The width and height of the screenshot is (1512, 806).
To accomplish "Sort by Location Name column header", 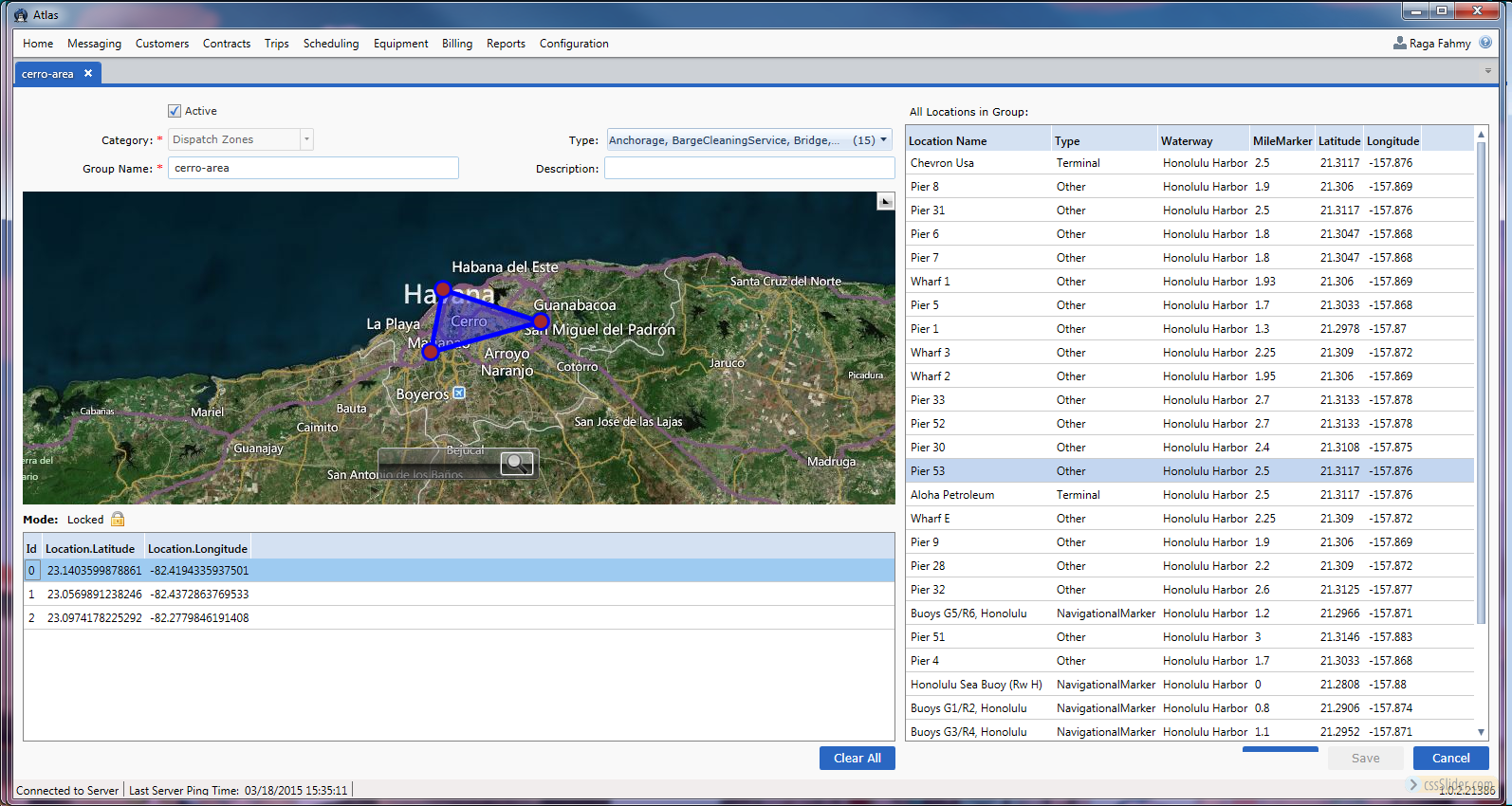I will (x=978, y=140).
